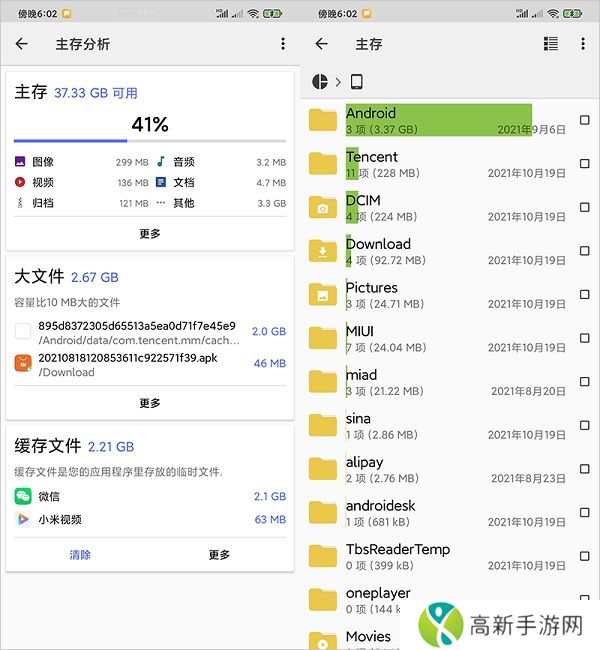
Task: Open three-dot overflow menu in 主存分析 screen
Action: [x=283, y=44]
